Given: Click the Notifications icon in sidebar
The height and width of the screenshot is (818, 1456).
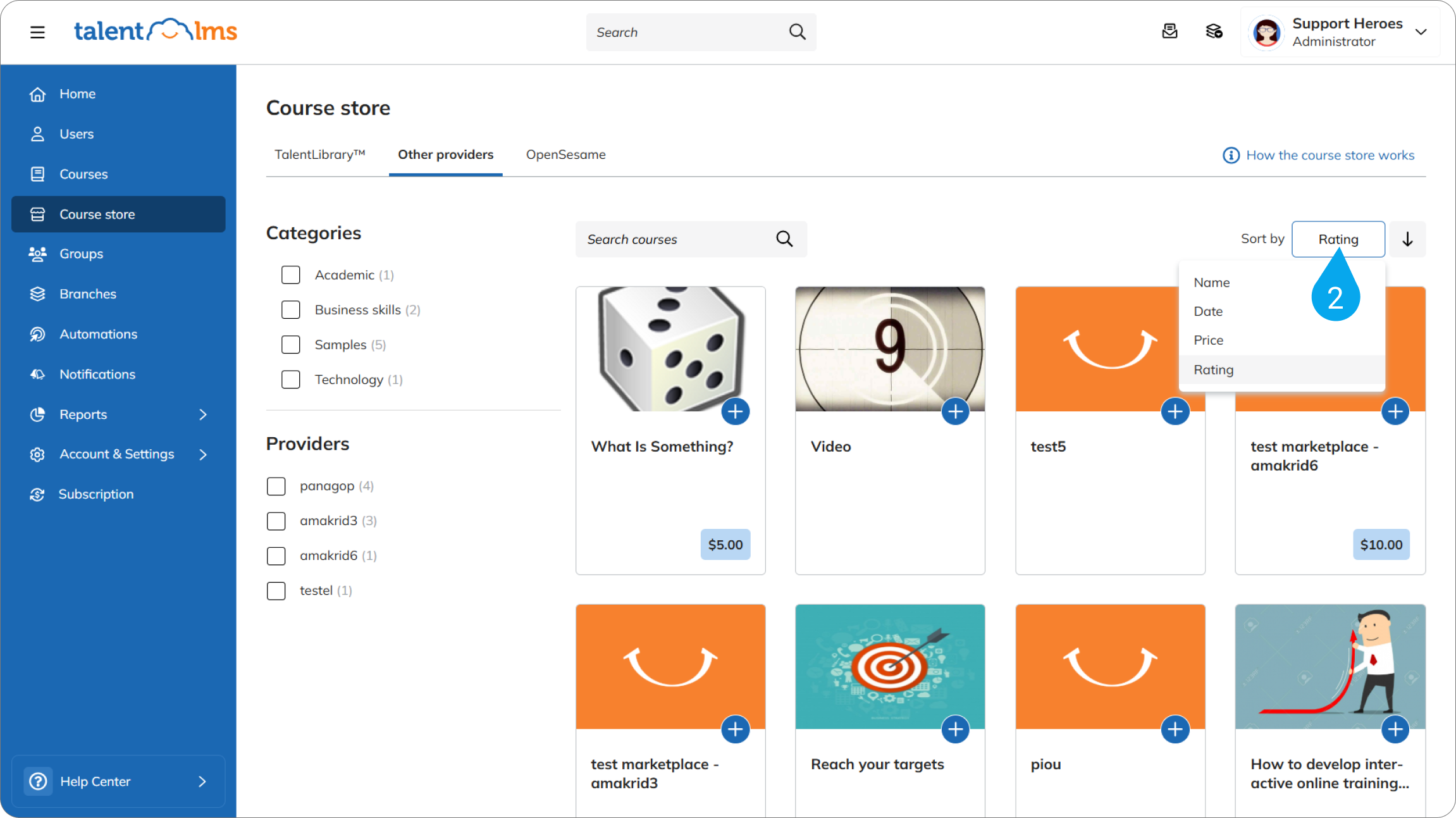Looking at the screenshot, I should click(x=37, y=374).
